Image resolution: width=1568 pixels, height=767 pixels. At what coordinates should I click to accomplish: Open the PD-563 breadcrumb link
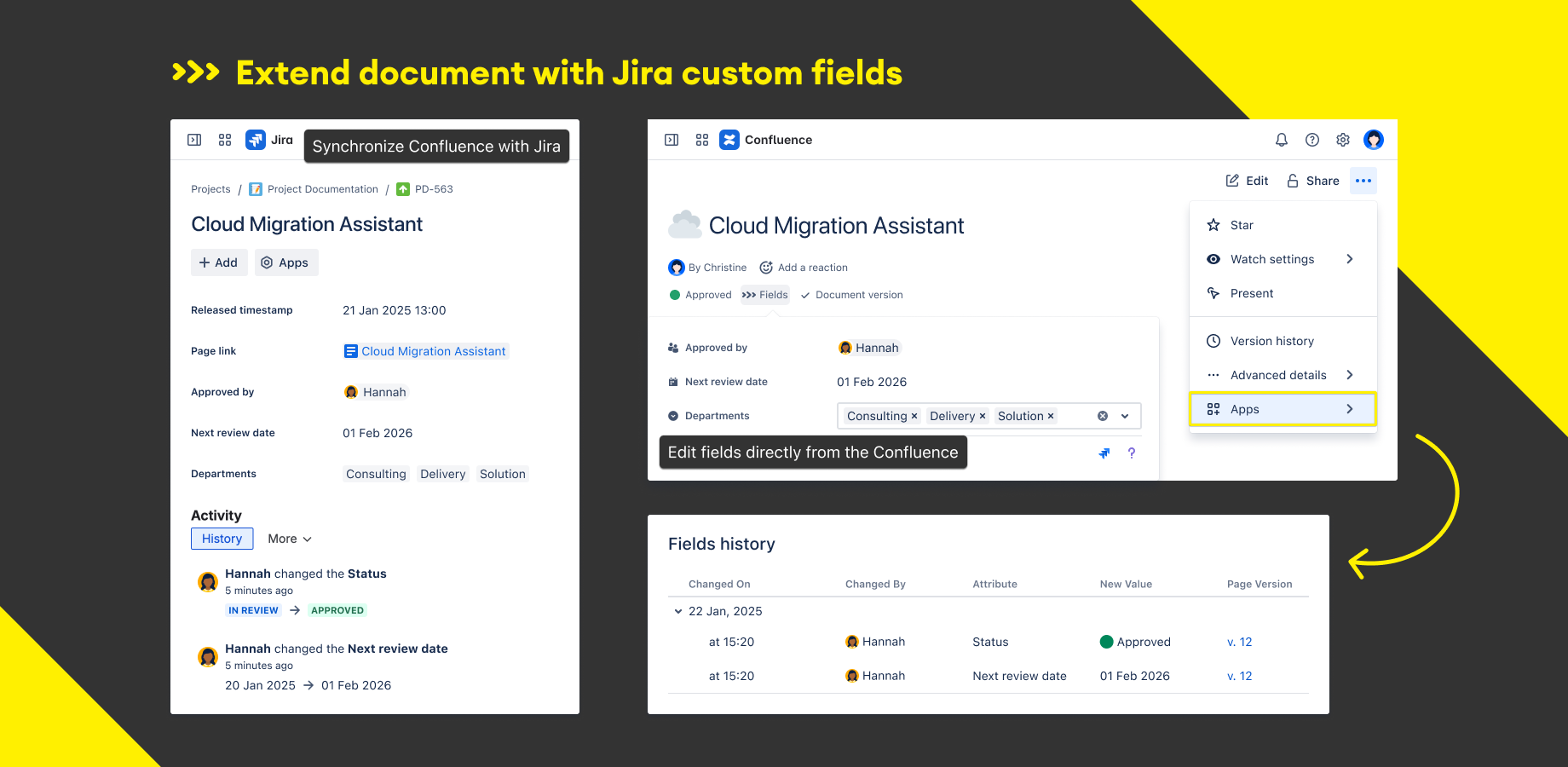(x=434, y=189)
